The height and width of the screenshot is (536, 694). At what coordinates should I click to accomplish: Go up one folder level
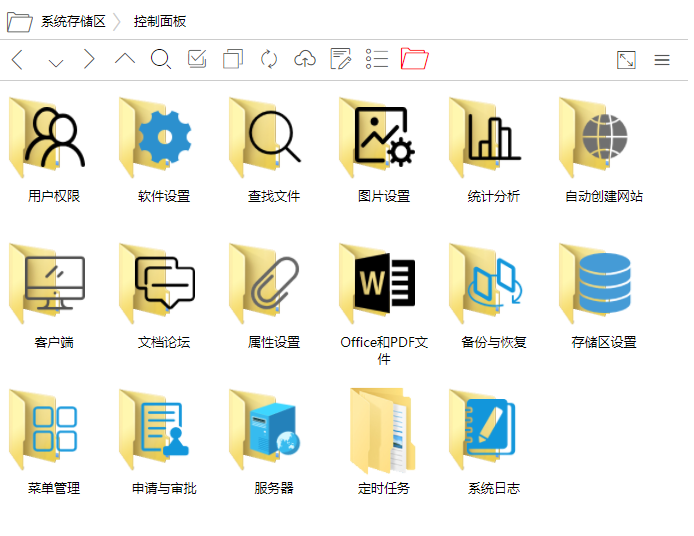tap(125, 59)
